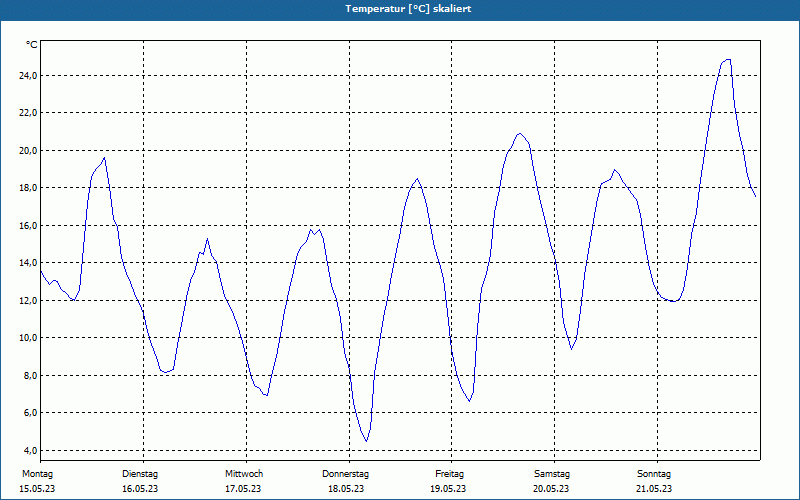Click the Freitag day label

point(449,474)
